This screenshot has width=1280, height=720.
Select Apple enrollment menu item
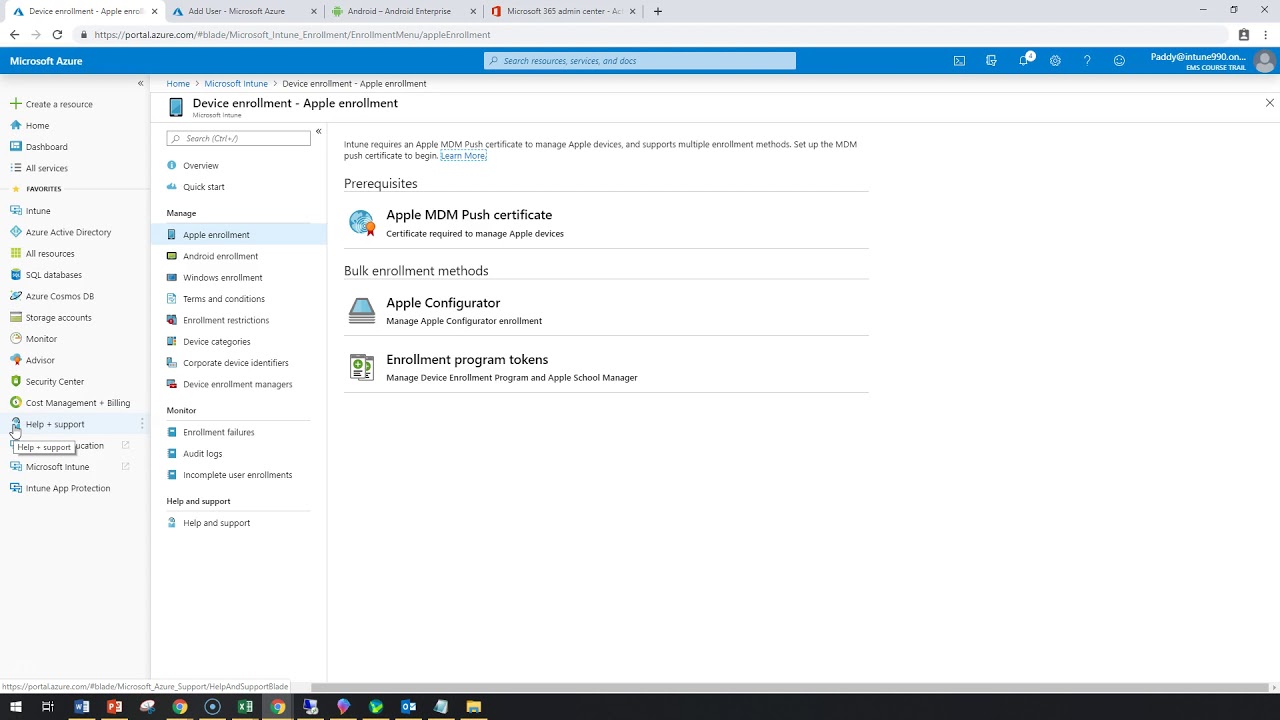point(238,235)
